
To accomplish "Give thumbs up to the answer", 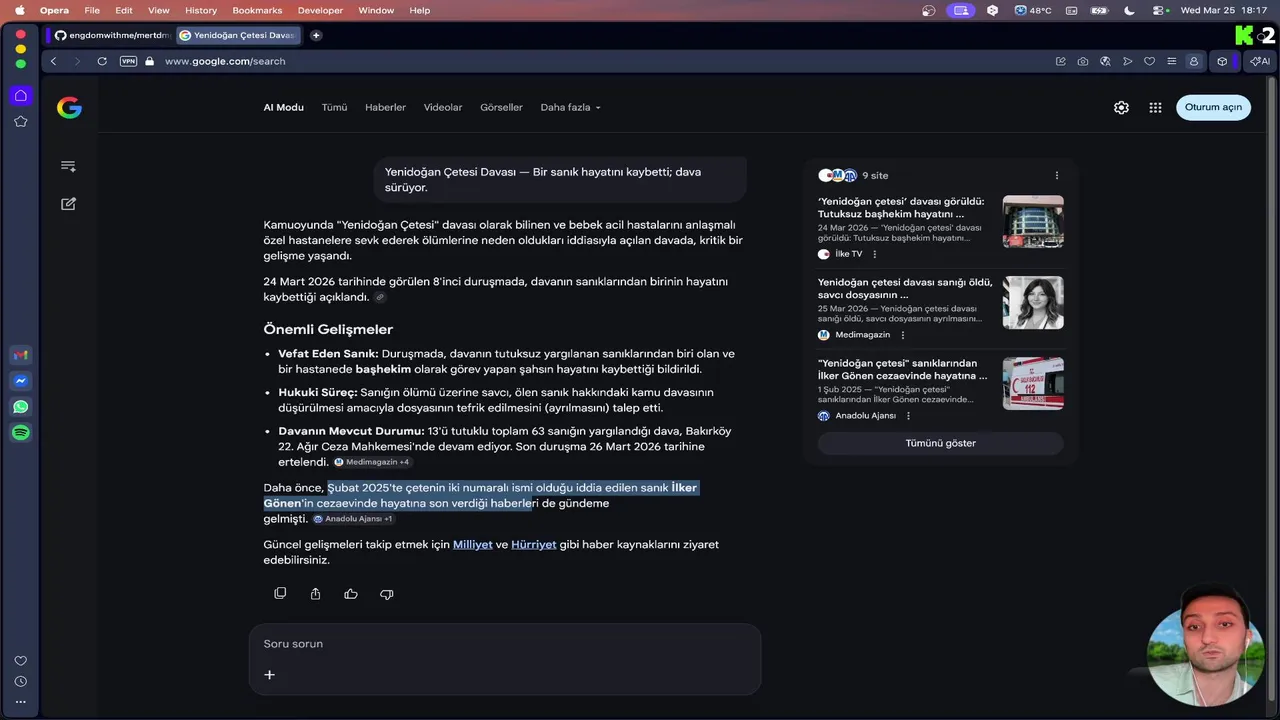I will coord(351,593).
